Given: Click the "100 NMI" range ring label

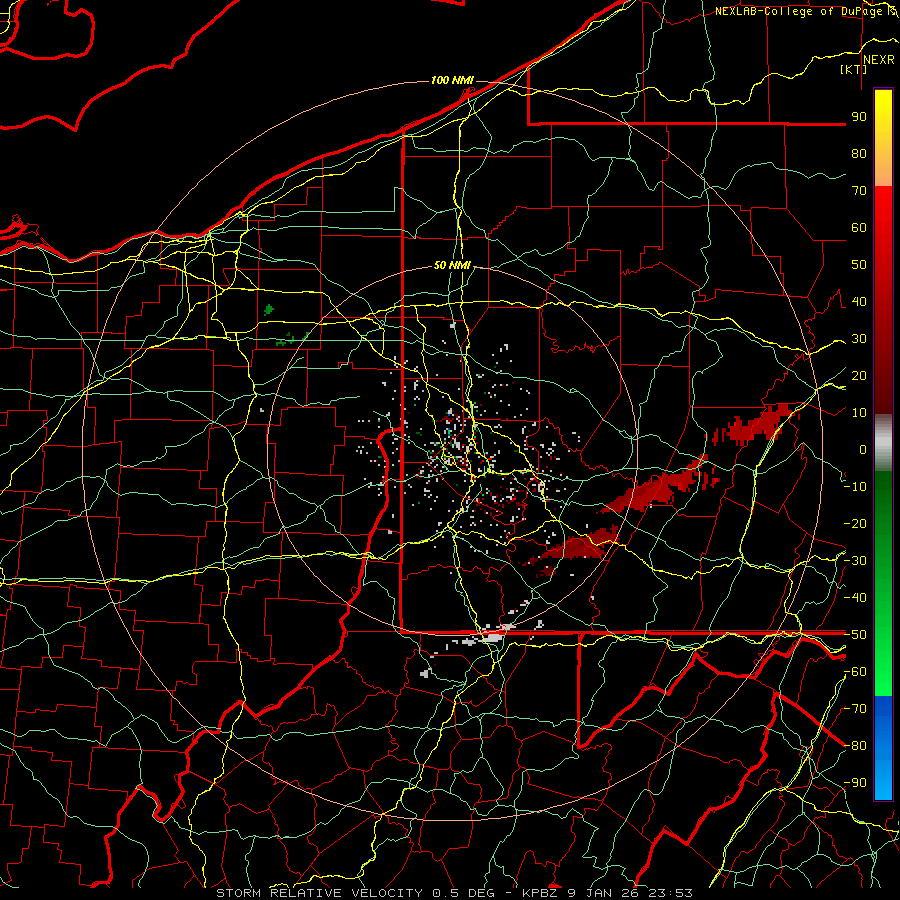Looking at the screenshot, I should point(452,80).
